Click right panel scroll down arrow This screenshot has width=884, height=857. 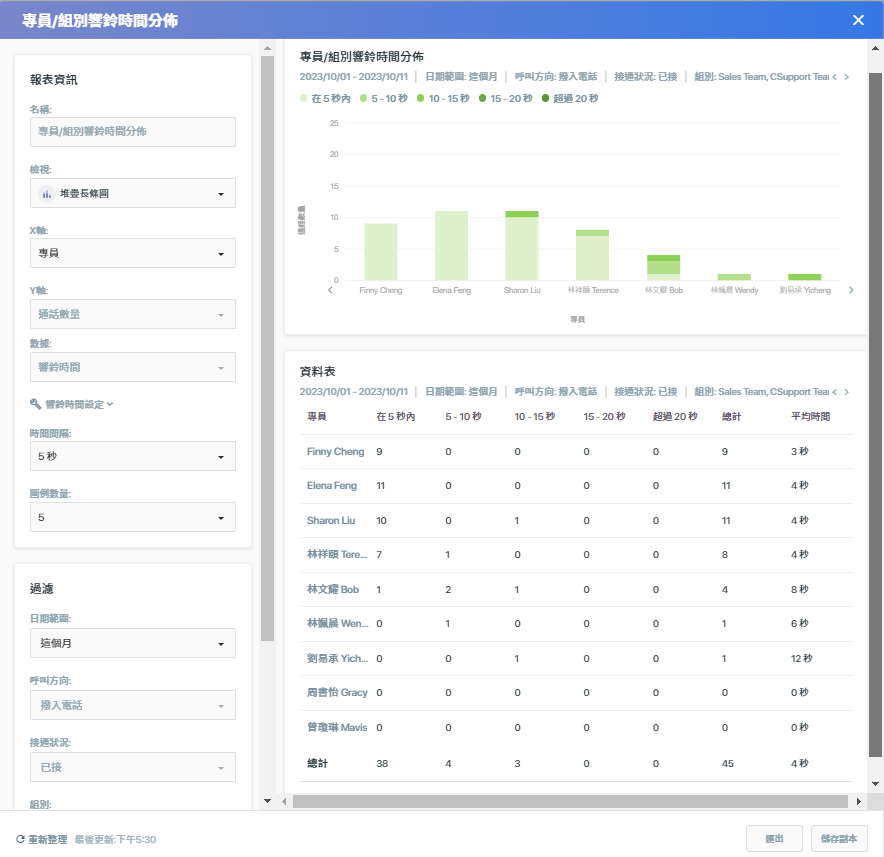click(875, 784)
